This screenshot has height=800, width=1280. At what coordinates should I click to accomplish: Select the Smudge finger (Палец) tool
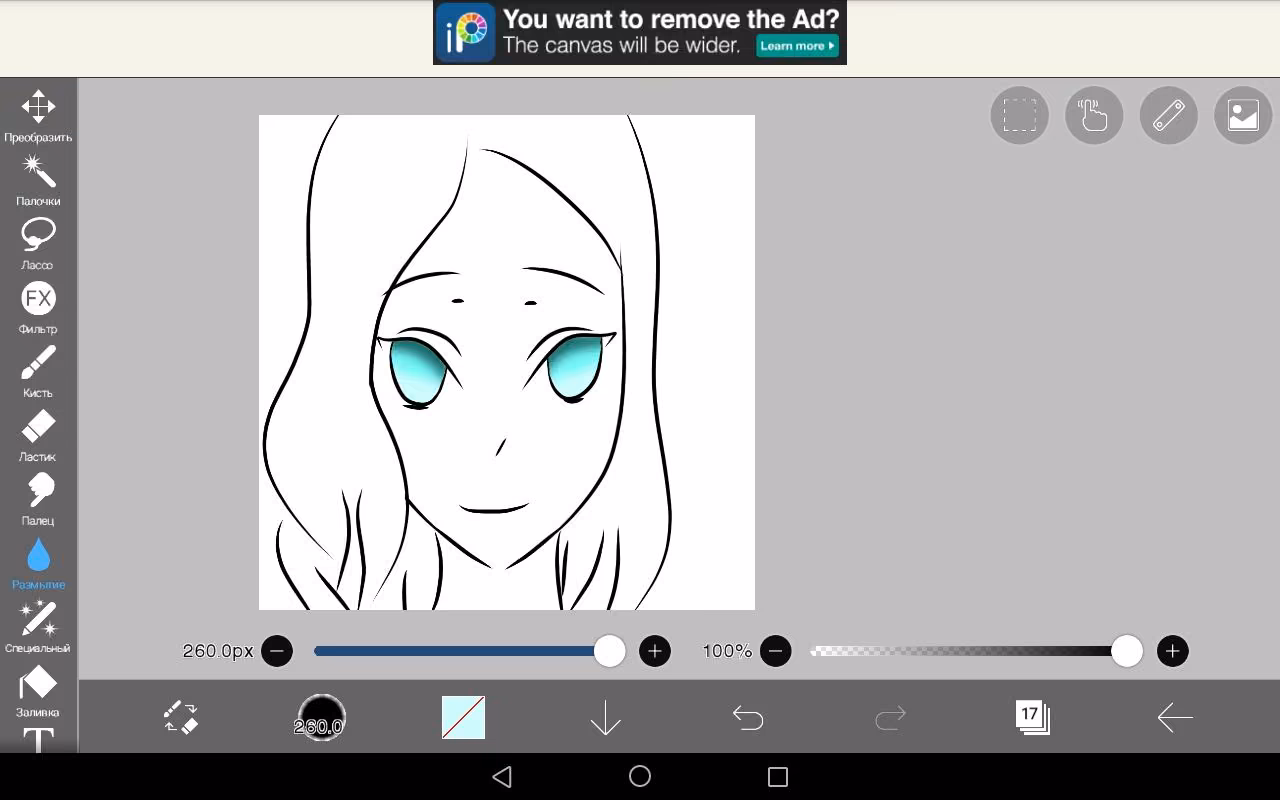pyautogui.click(x=38, y=499)
